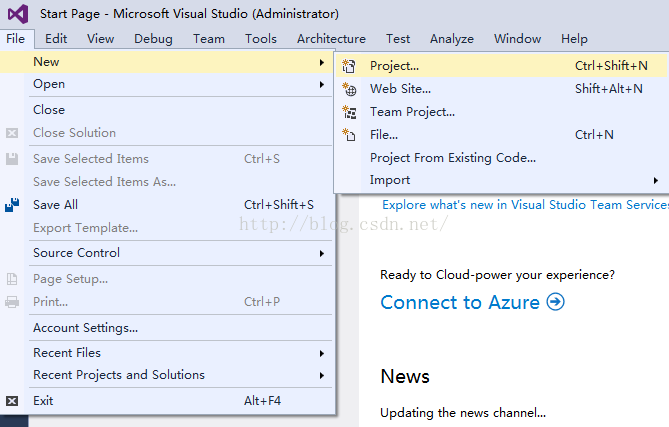669x427 pixels.
Task: Click the Save All floppy disks icon
Action: 12,205
